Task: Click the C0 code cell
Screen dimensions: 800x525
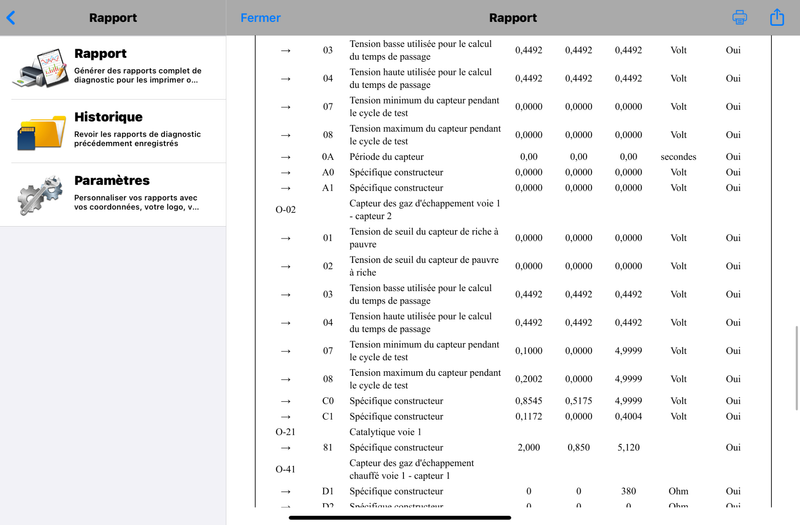Action: 328,401
